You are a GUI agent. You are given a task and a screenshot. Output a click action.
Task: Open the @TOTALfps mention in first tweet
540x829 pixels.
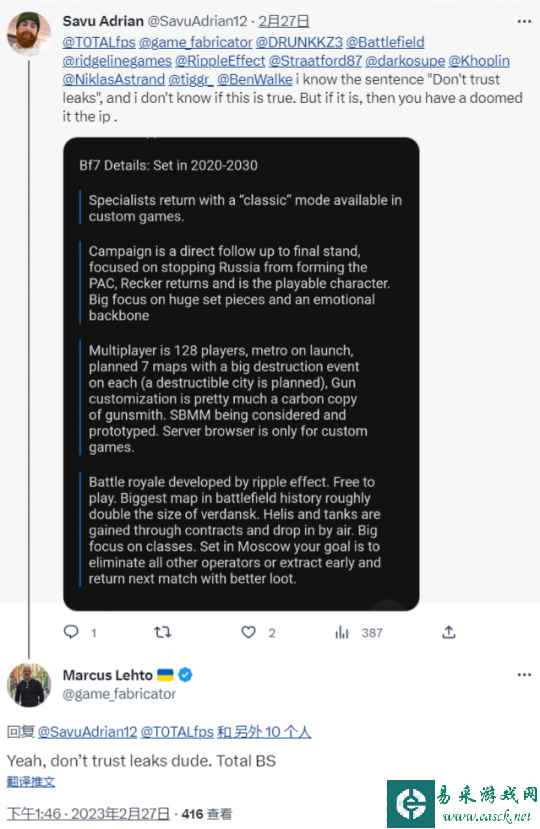pos(99,42)
